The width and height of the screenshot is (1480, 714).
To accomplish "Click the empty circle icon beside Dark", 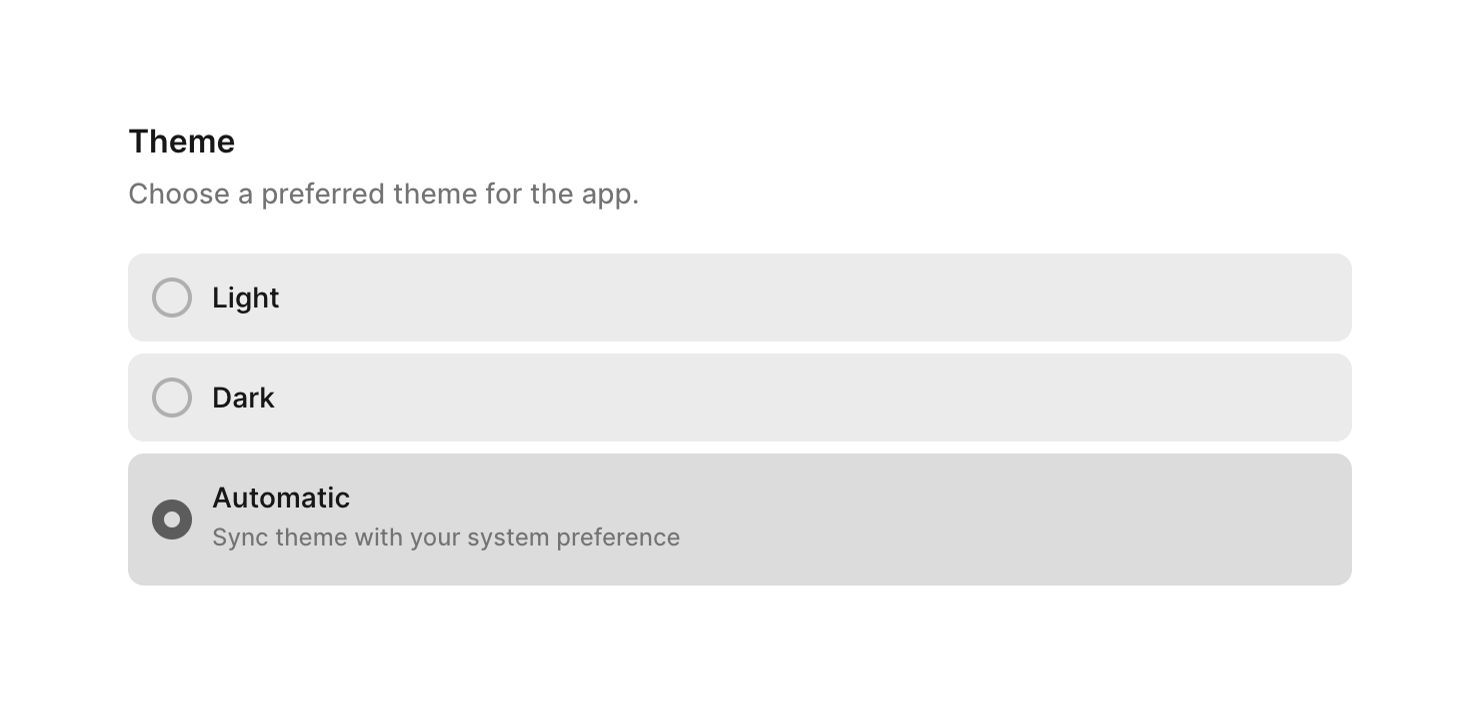I will tap(172, 398).
